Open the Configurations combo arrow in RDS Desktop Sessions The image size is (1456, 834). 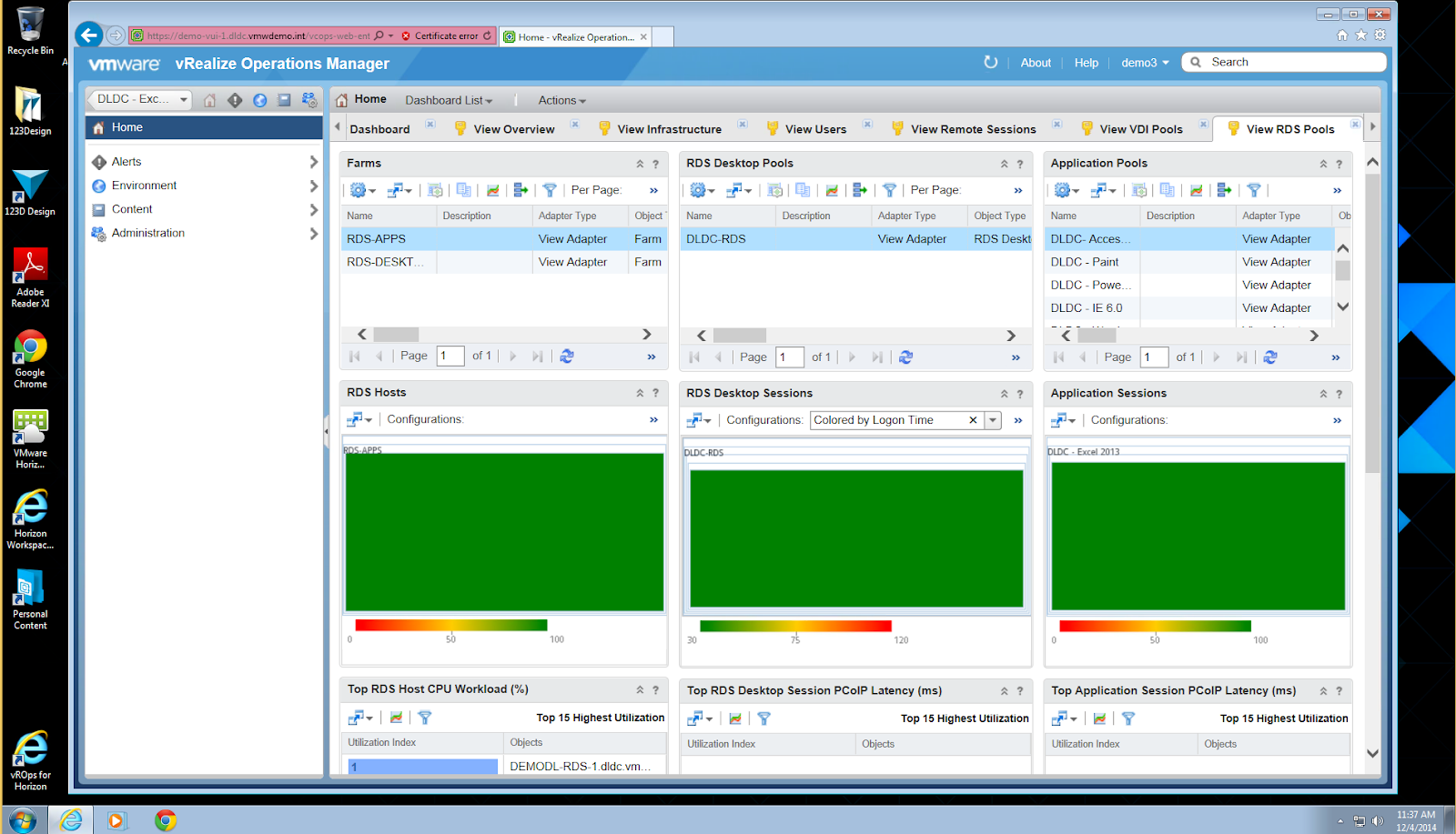pyautogui.click(x=994, y=420)
